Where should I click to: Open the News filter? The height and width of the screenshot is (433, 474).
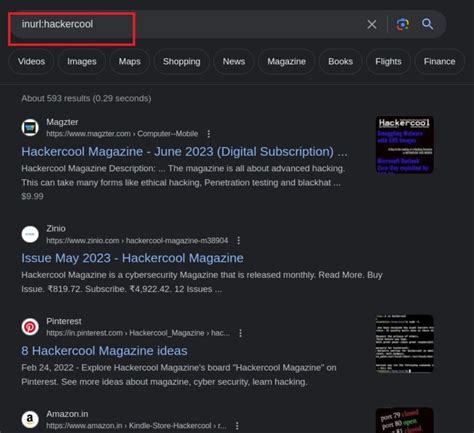(234, 61)
